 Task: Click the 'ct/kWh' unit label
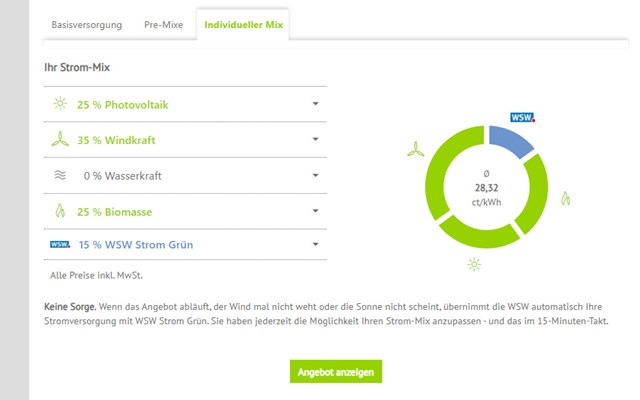tap(486, 202)
